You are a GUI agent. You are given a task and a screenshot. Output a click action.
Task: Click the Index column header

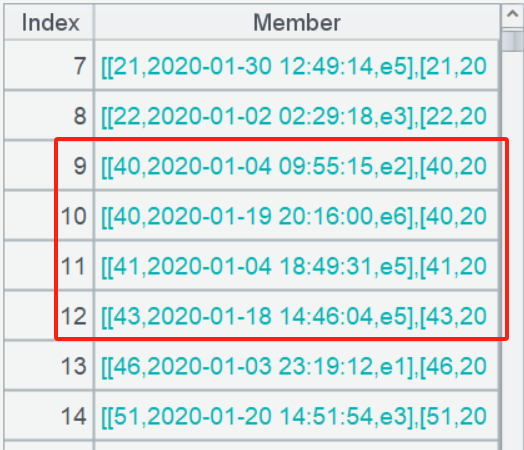click(49, 22)
